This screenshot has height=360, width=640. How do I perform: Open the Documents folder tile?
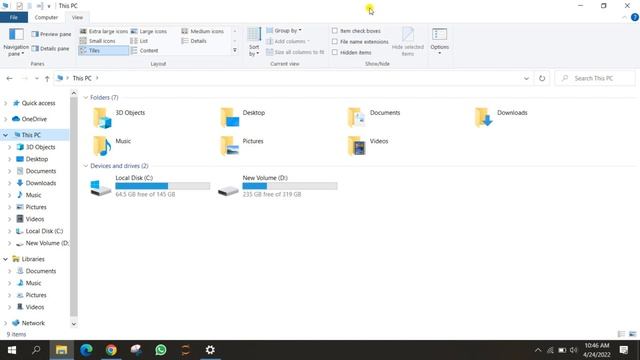tap(373, 117)
